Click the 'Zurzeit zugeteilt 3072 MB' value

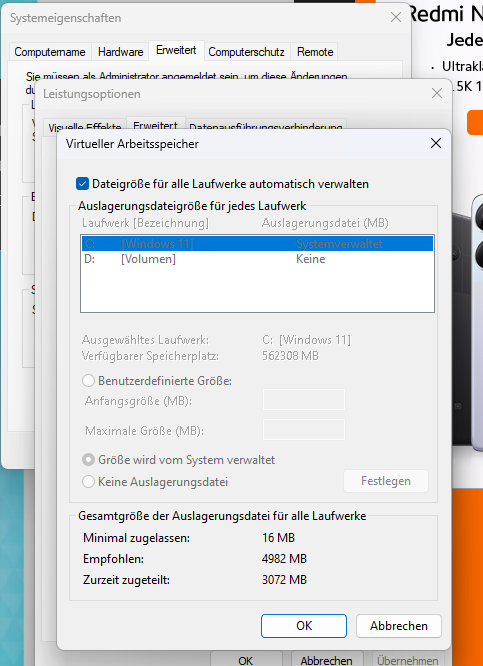tap(284, 579)
